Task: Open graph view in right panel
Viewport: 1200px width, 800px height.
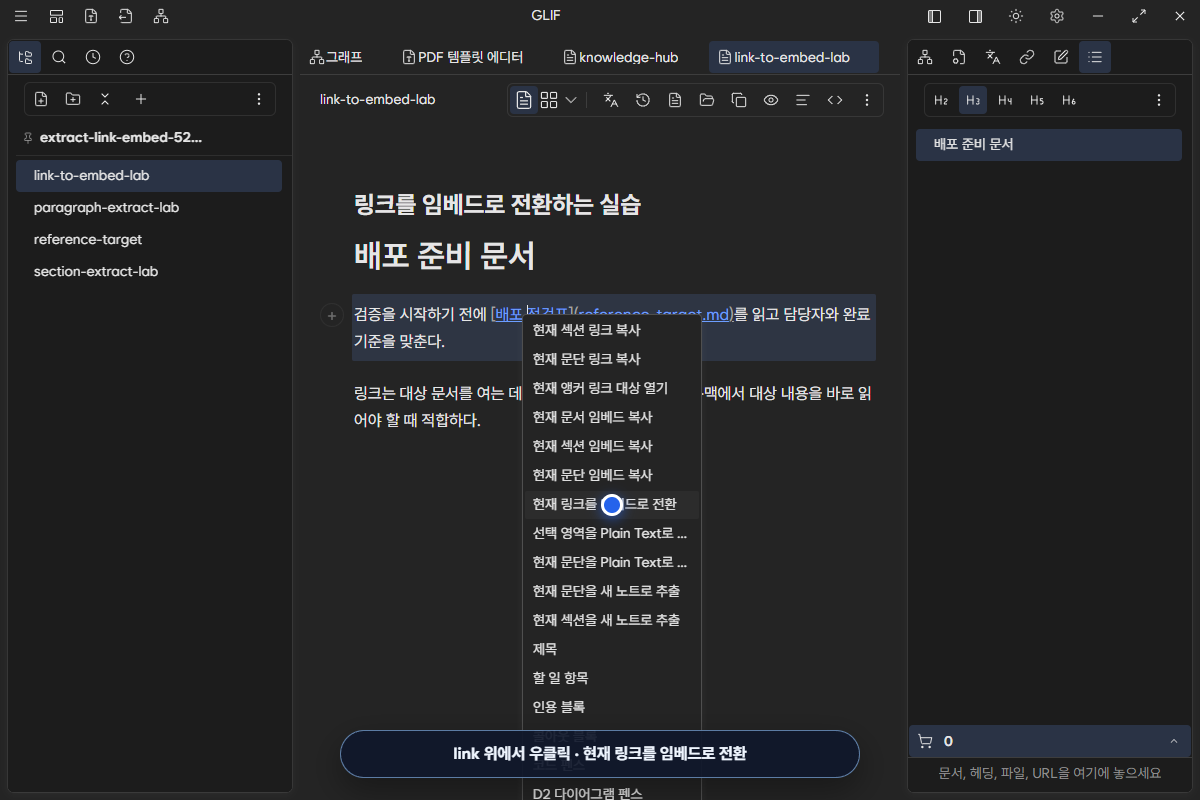Action: [925, 57]
